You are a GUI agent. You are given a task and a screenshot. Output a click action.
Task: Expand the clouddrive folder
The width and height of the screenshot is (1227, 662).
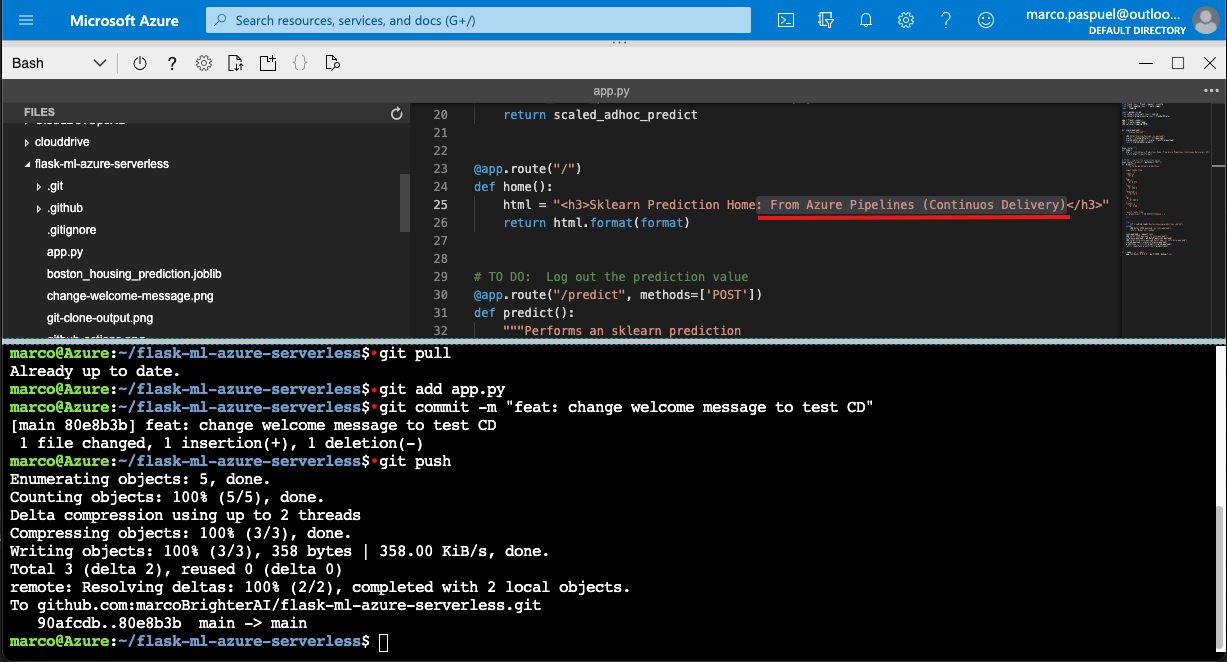[x=27, y=142]
